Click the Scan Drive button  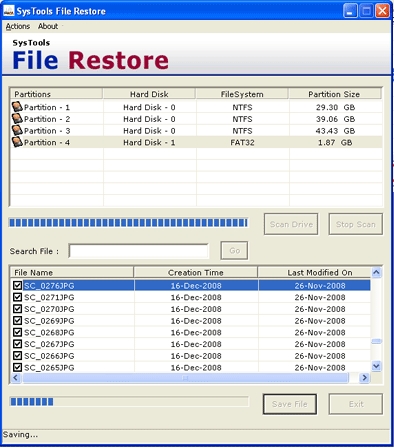(291, 224)
